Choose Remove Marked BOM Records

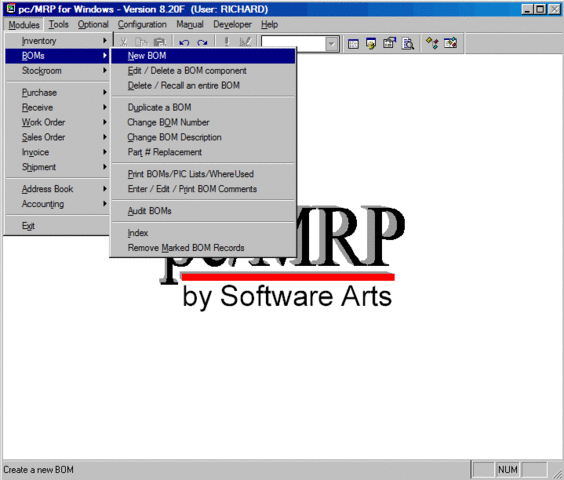(203, 248)
